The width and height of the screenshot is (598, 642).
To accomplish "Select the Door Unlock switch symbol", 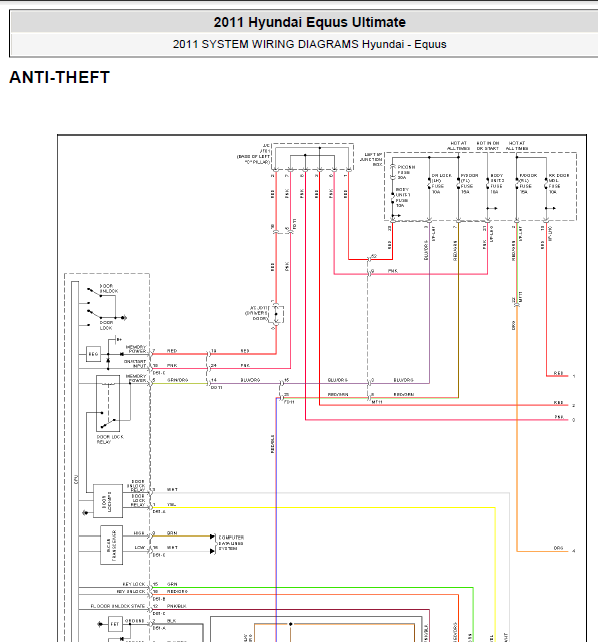I will pos(95,292).
